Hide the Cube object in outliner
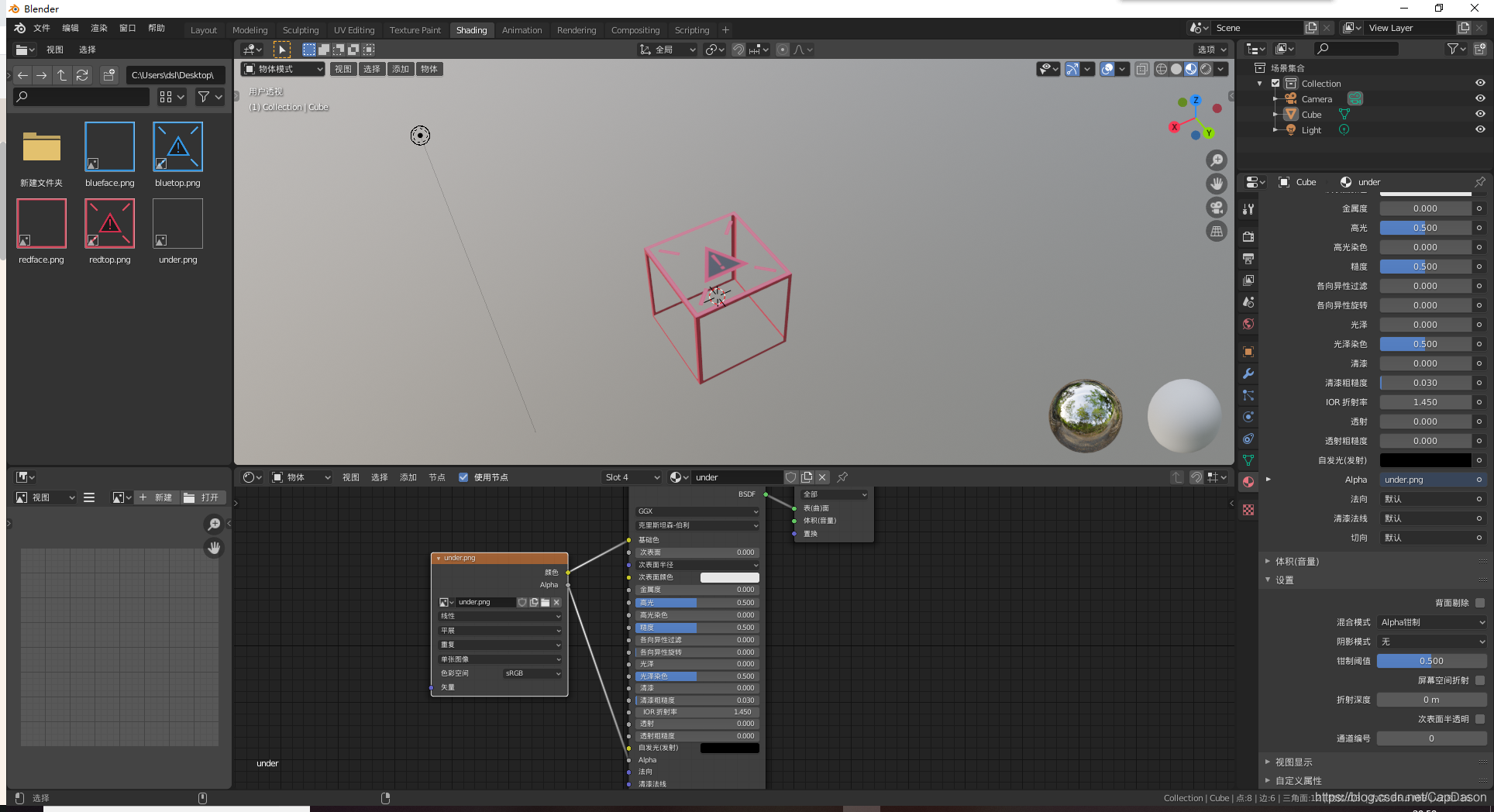This screenshot has width=1494, height=812. [1480, 114]
